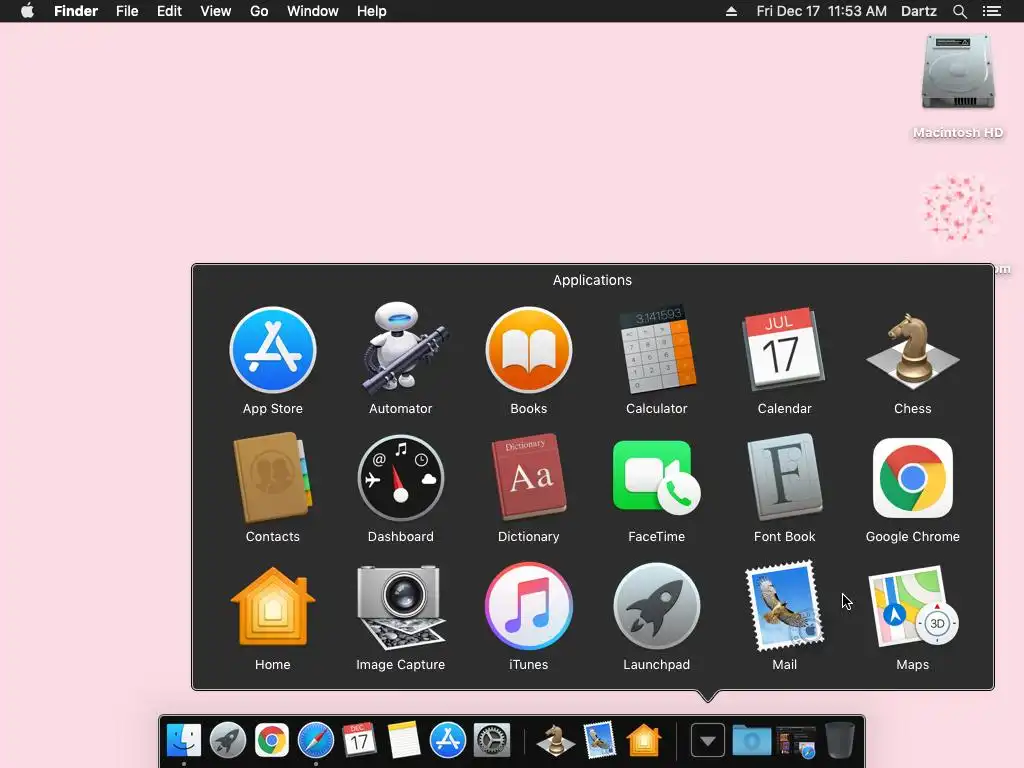Open the Contacts app
This screenshot has height=768, width=1024.
(x=273, y=477)
